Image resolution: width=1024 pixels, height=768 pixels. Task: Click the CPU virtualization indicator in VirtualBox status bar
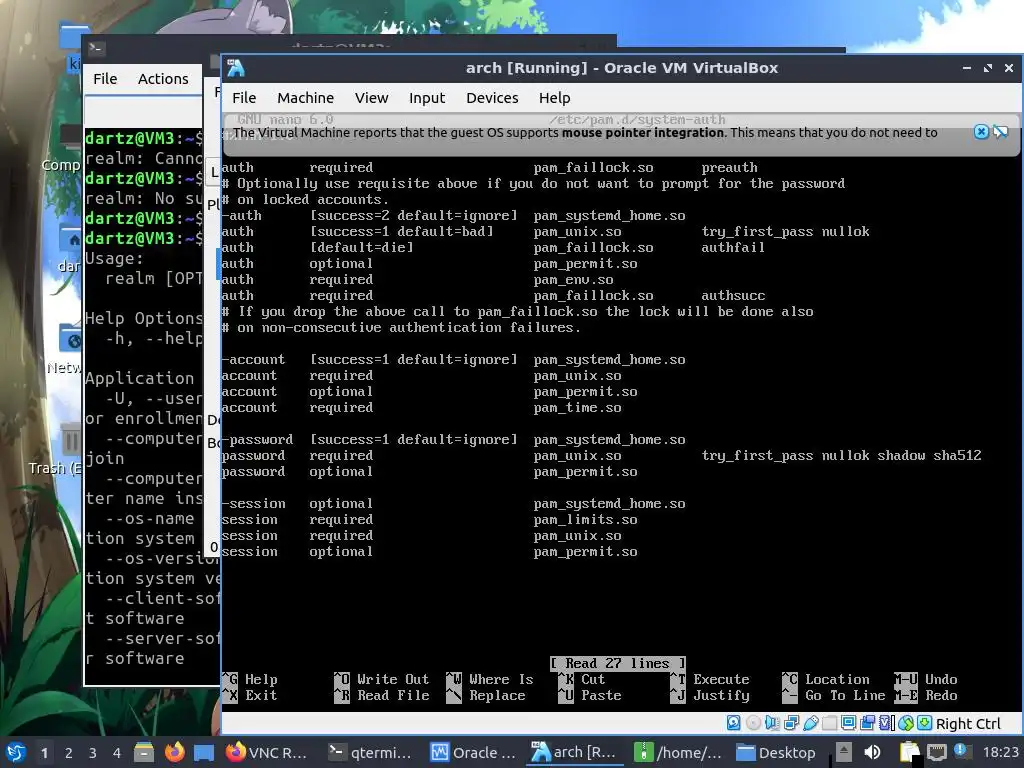point(886,723)
